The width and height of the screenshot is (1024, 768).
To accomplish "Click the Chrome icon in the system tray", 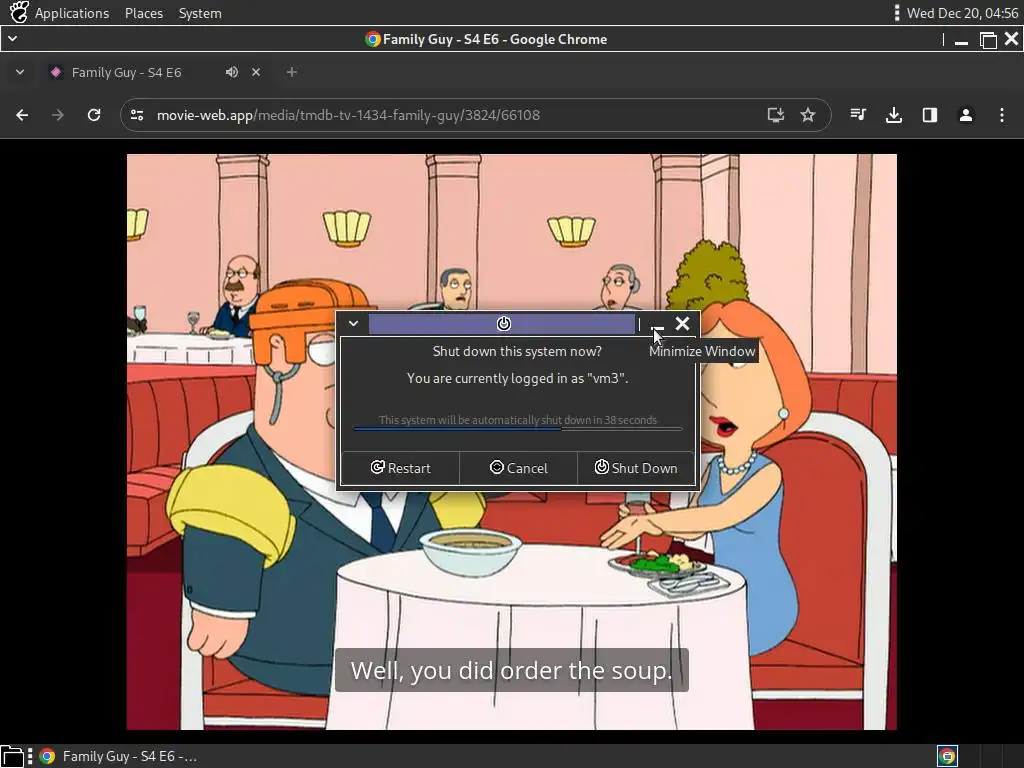I will (x=947, y=756).
